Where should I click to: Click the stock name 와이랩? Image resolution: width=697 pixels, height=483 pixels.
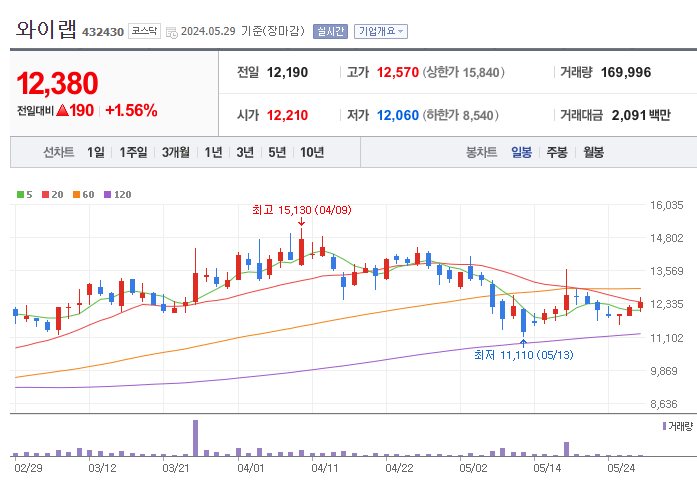coord(46,29)
